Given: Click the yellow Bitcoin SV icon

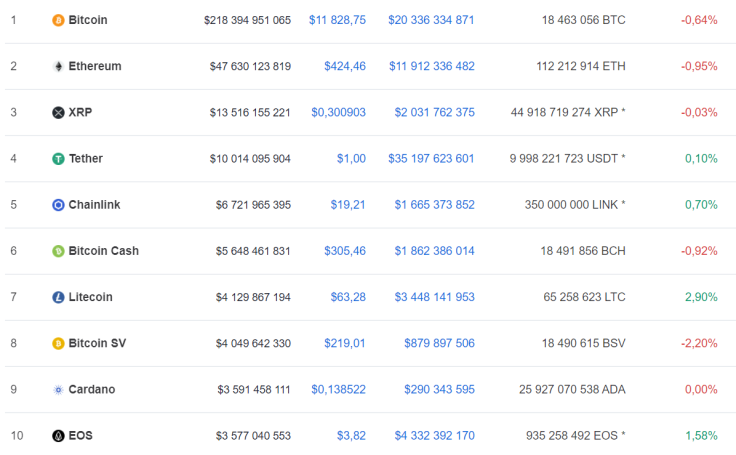Looking at the screenshot, I should pyautogui.click(x=58, y=343).
